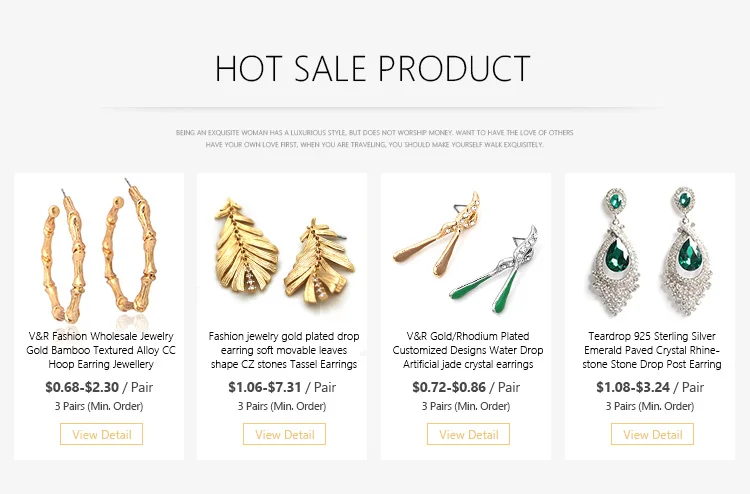
Task: Click the Teardrop 925 Sterling Silver Emerald title
Action: 652,350
